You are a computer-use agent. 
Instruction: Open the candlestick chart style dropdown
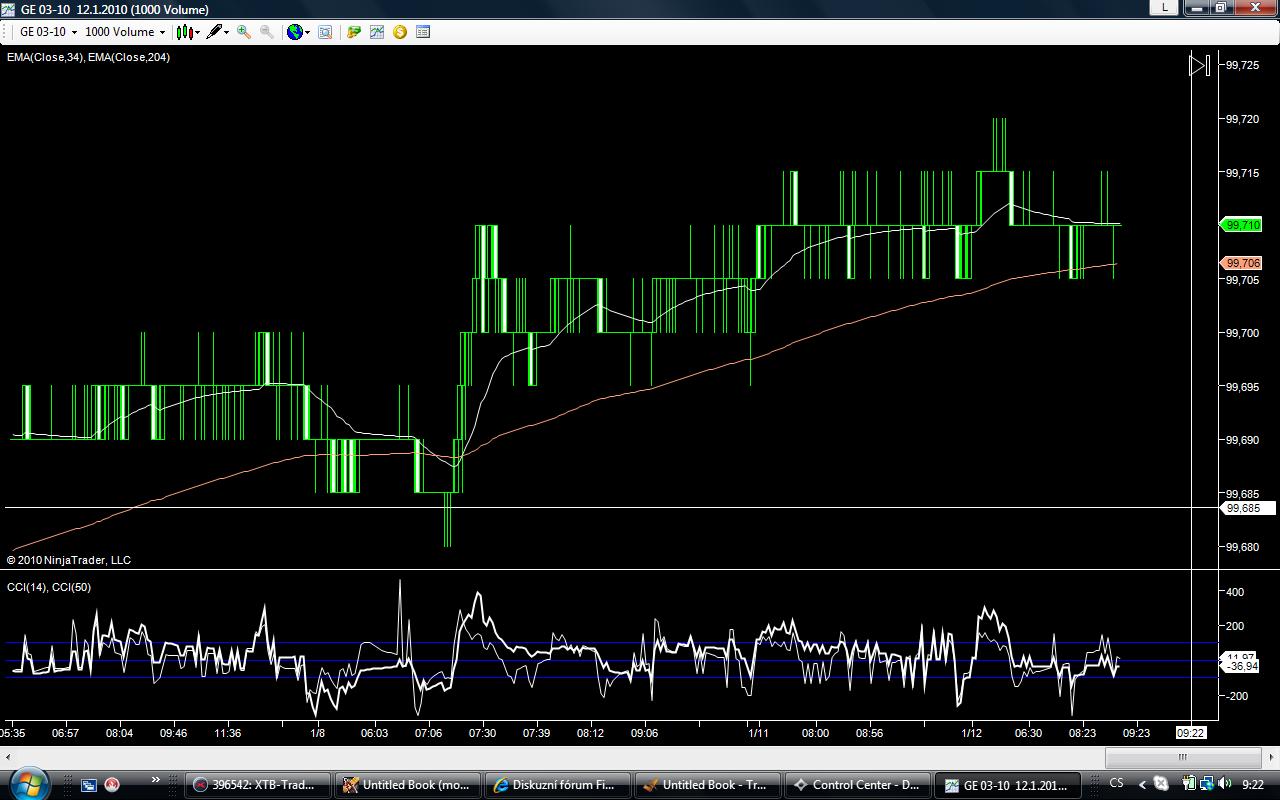click(x=188, y=32)
